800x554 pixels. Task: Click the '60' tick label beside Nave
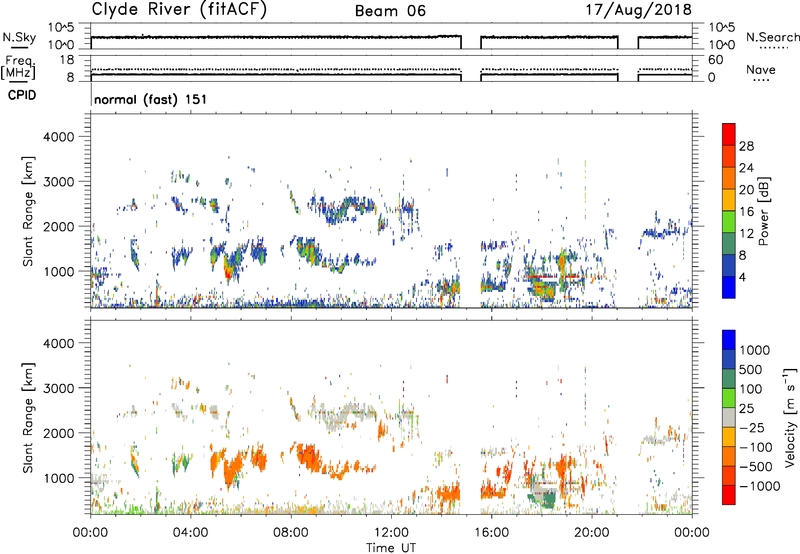tap(715, 60)
